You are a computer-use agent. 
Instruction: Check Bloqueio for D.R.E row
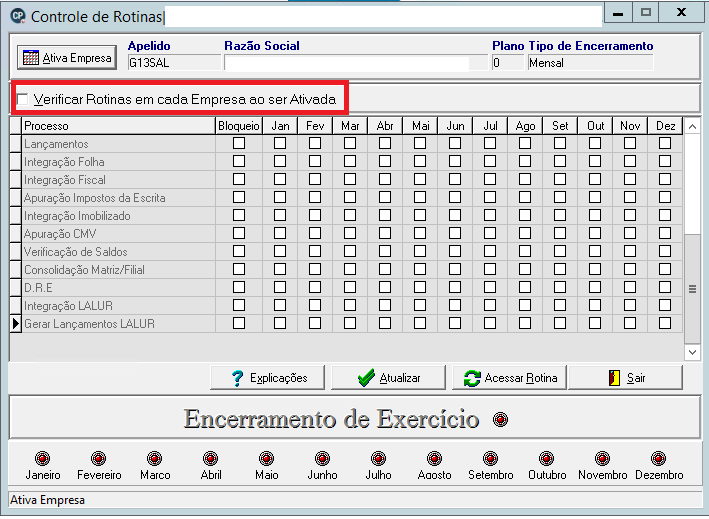pos(239,287)
